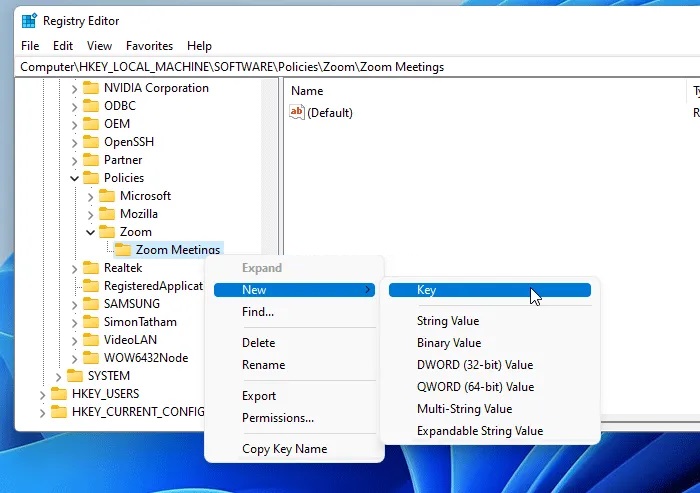The height and width of the screenshot is (493, 700).
Task: Select the VideoLAN tree item
Action: (130, 340)
